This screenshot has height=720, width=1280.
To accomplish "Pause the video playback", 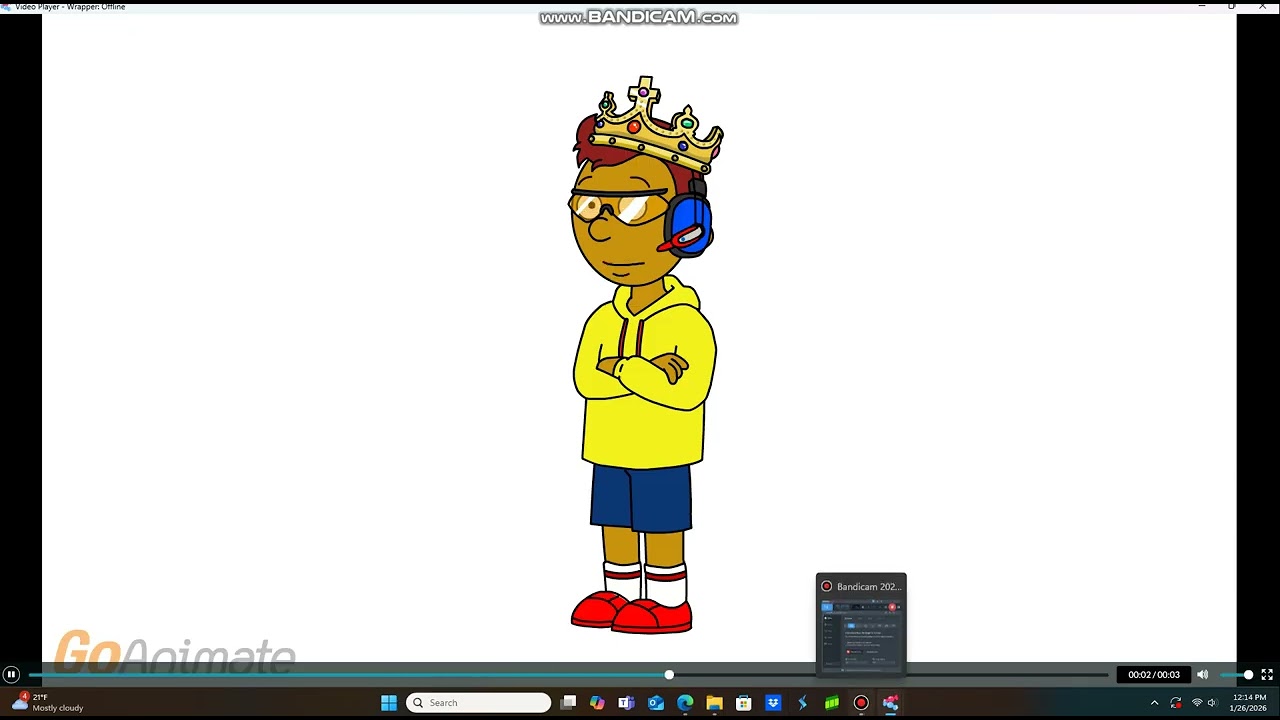I will (x=11, y=675).
